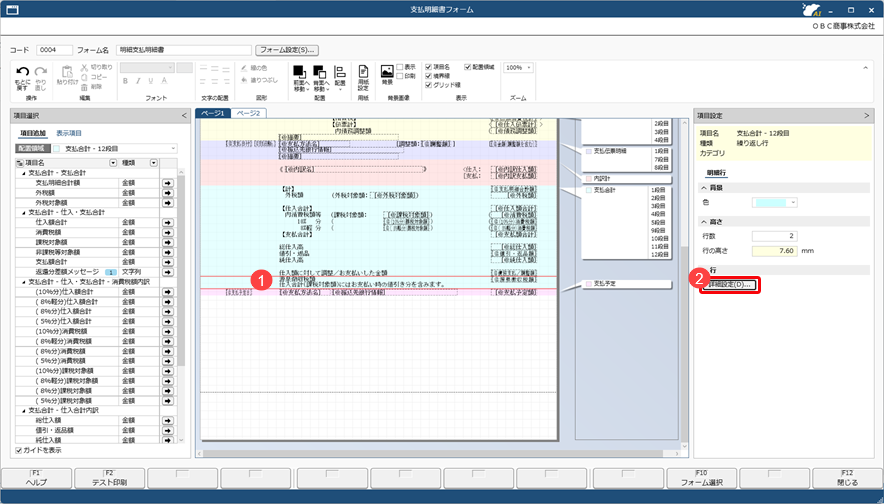This screenshot has height=504, width=884.
Task: Click the arrow button for 支払明細合計額 row
Action: coord(168,183)
